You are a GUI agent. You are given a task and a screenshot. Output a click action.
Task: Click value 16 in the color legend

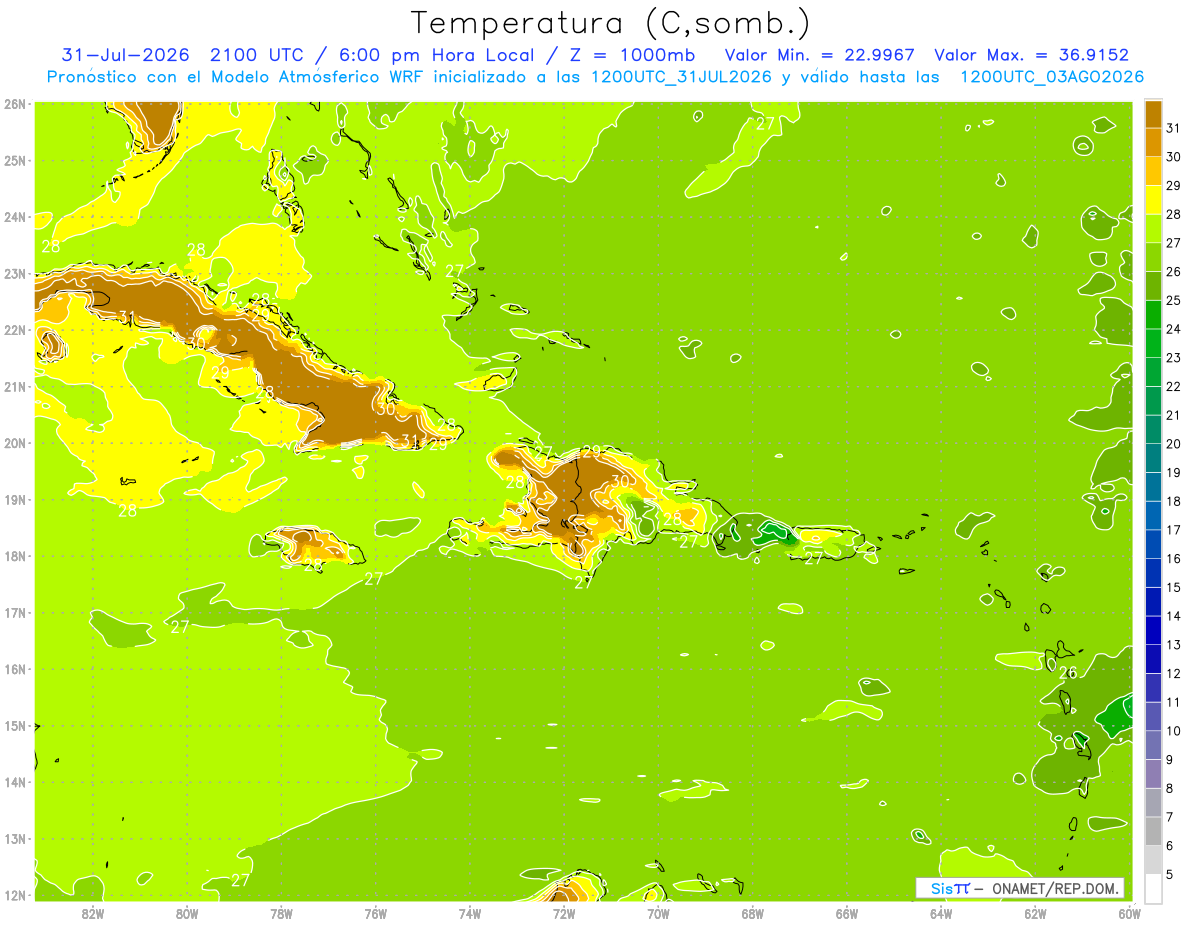[1174, 559]
